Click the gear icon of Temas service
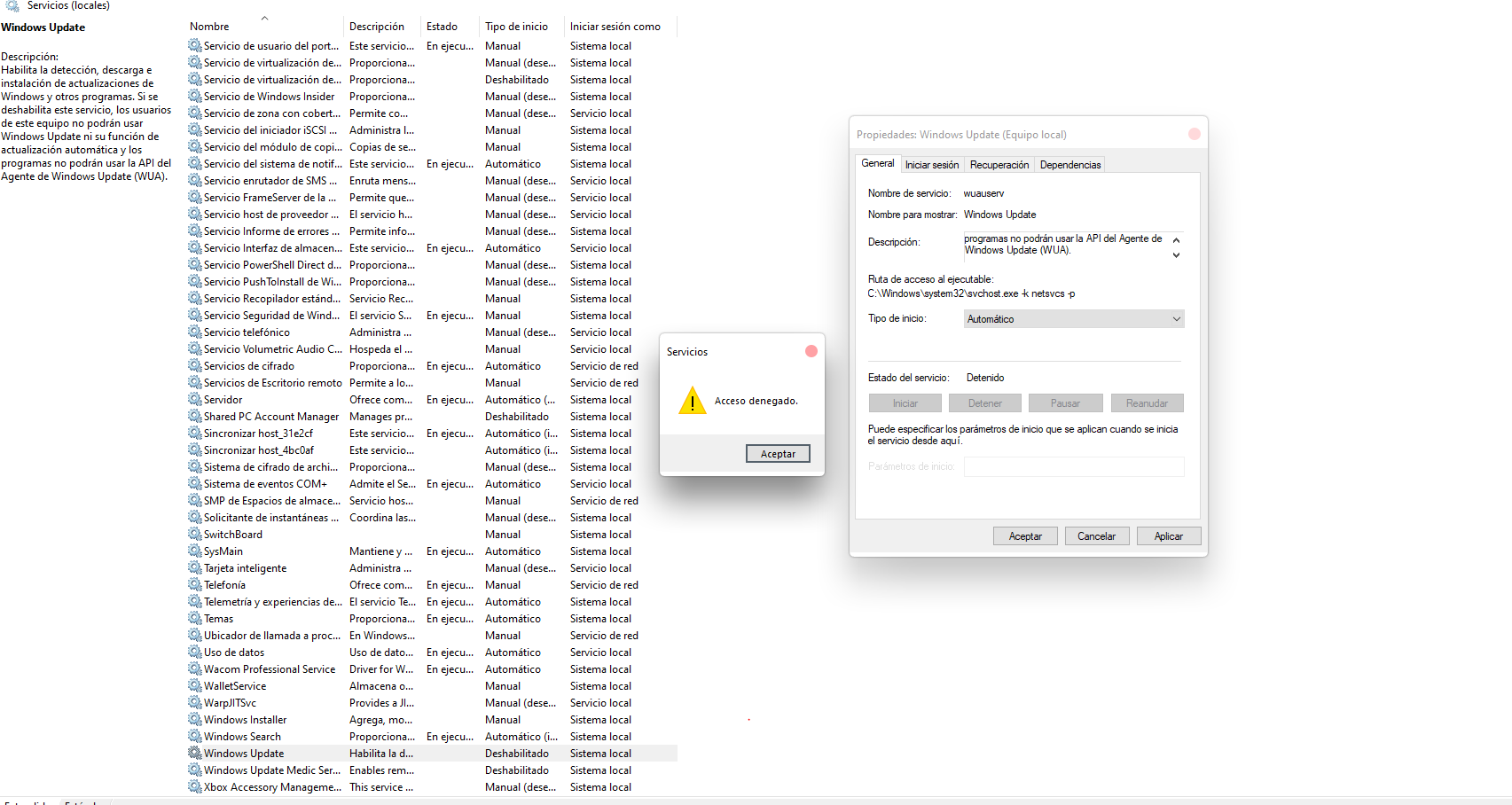 tap(195, 618)
